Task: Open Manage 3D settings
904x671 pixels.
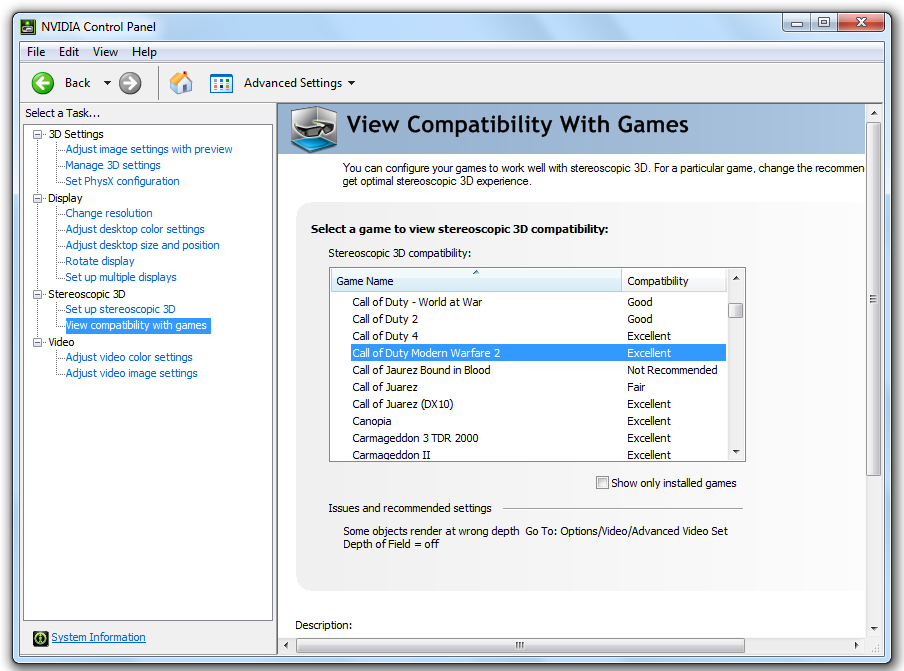Action: [113, 165]
